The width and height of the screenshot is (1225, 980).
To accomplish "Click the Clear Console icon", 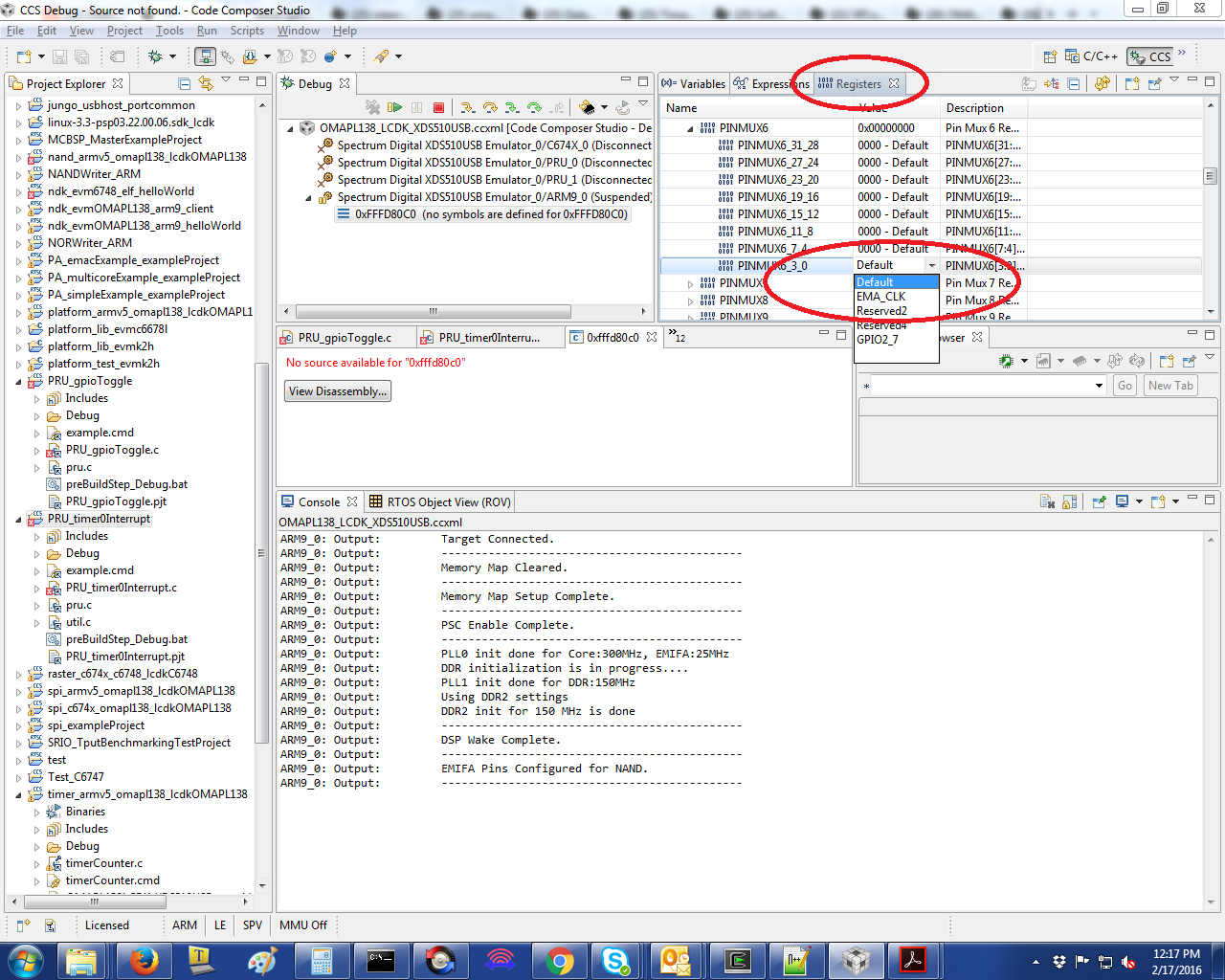I will point(1047,501).
